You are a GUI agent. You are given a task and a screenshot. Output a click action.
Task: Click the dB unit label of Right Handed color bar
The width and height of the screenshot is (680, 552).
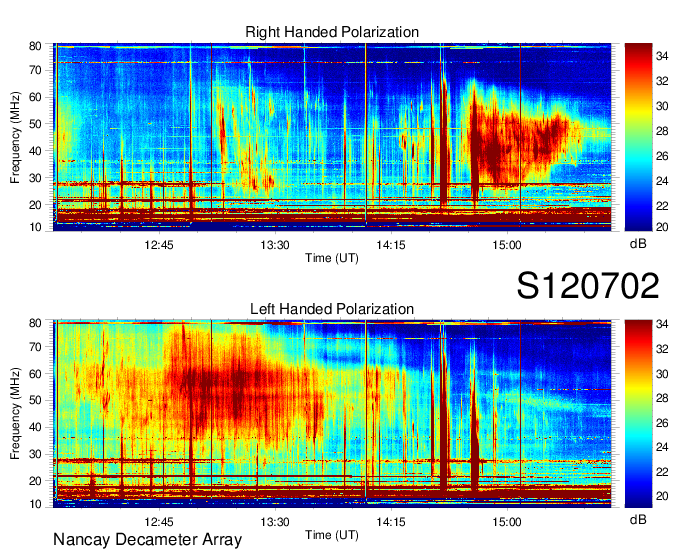[x=638, y=244]
